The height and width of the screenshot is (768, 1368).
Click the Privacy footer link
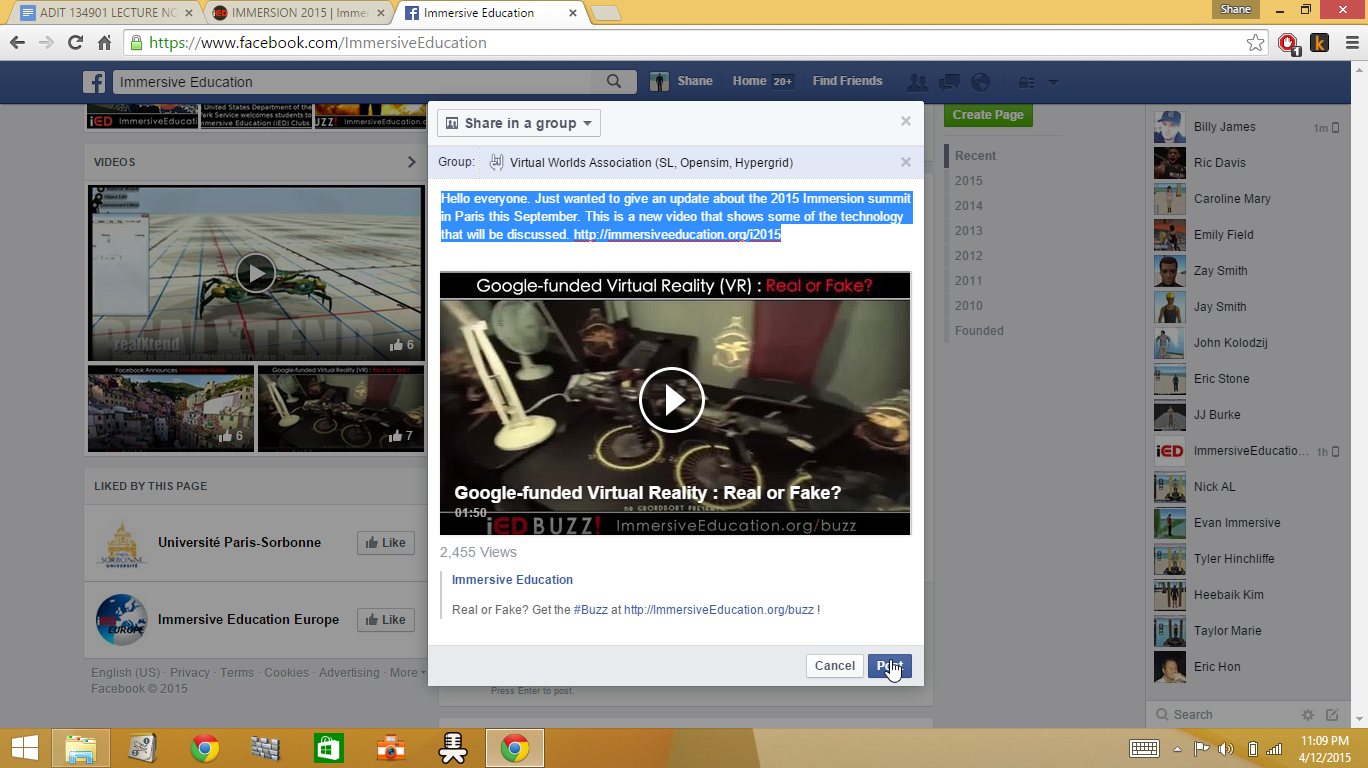[190, 673]
